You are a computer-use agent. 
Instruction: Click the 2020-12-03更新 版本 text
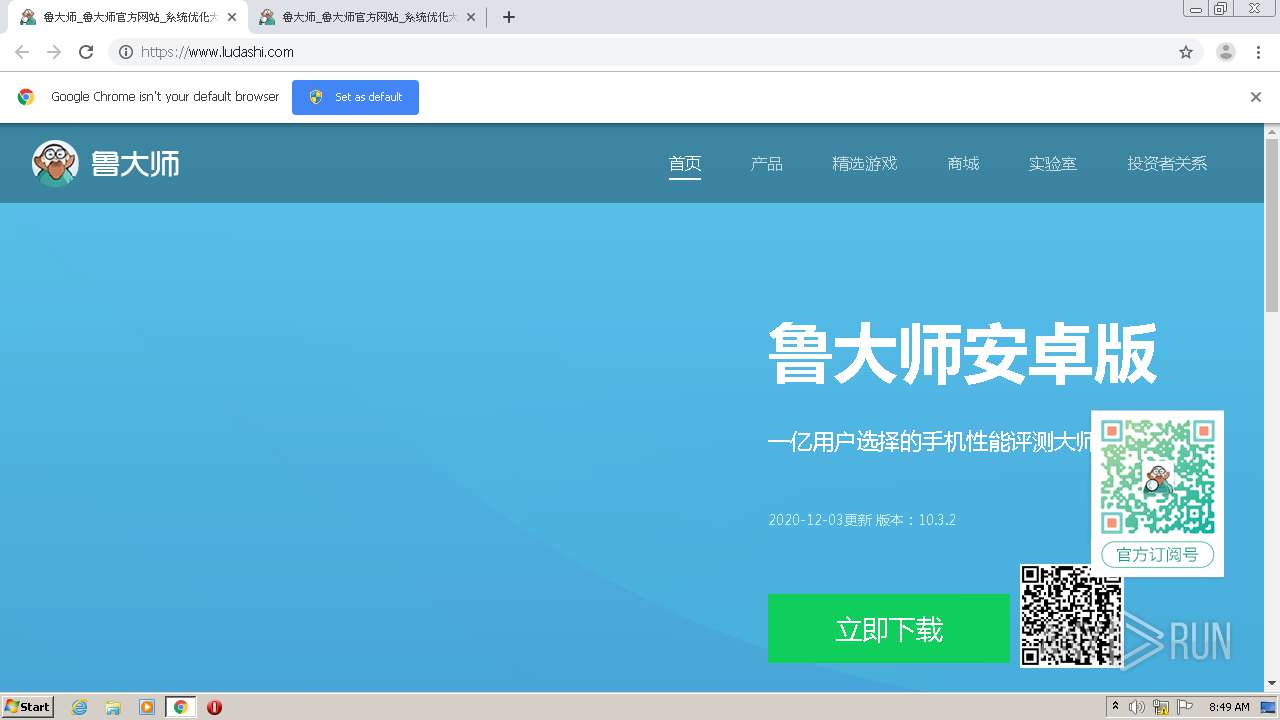tap(862, 520)
